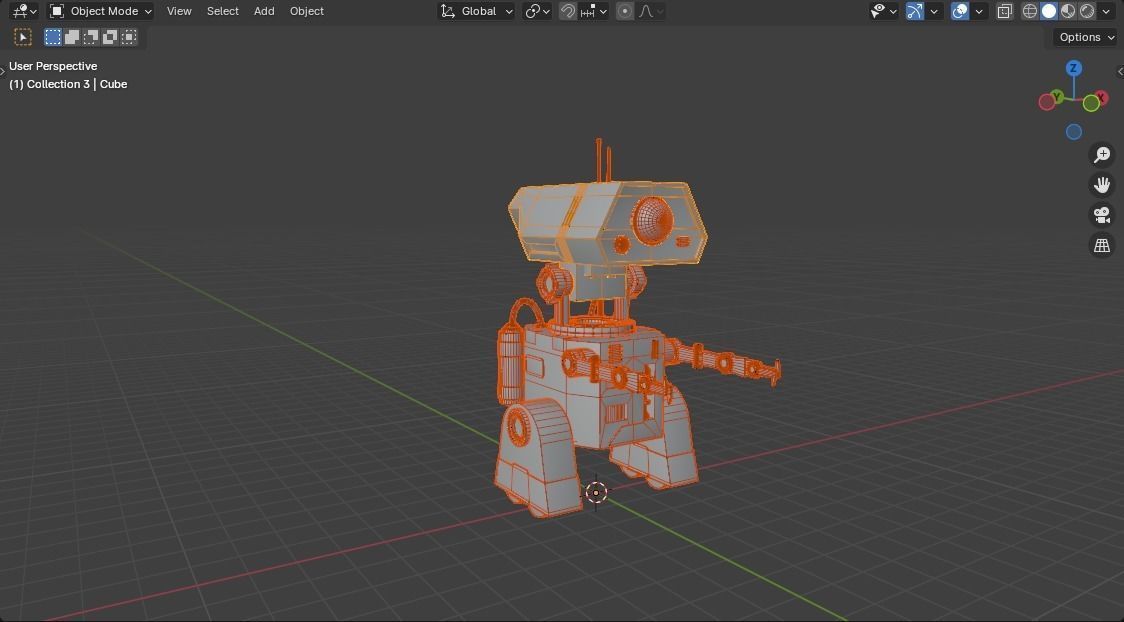1124x622 pixels.
Task: Open the transform pivot point dropdown
Action: tap(537, 11)
